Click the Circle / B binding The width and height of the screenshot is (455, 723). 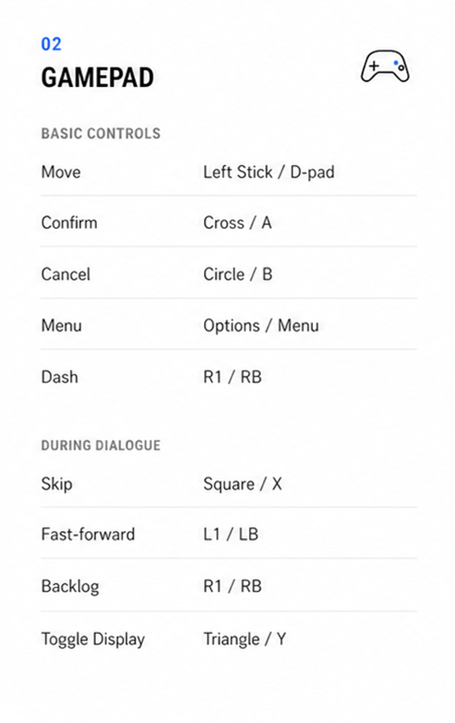point(238,274)
